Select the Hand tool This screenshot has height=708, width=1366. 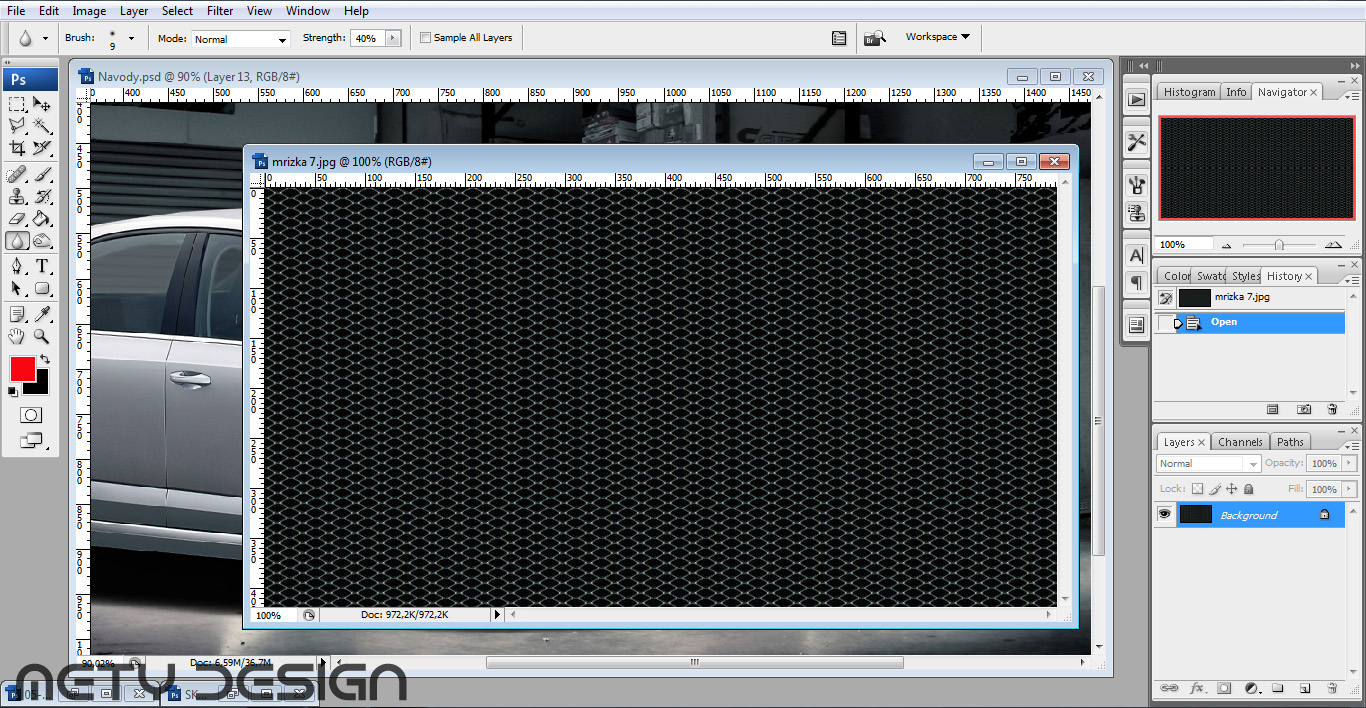[17, 337]
